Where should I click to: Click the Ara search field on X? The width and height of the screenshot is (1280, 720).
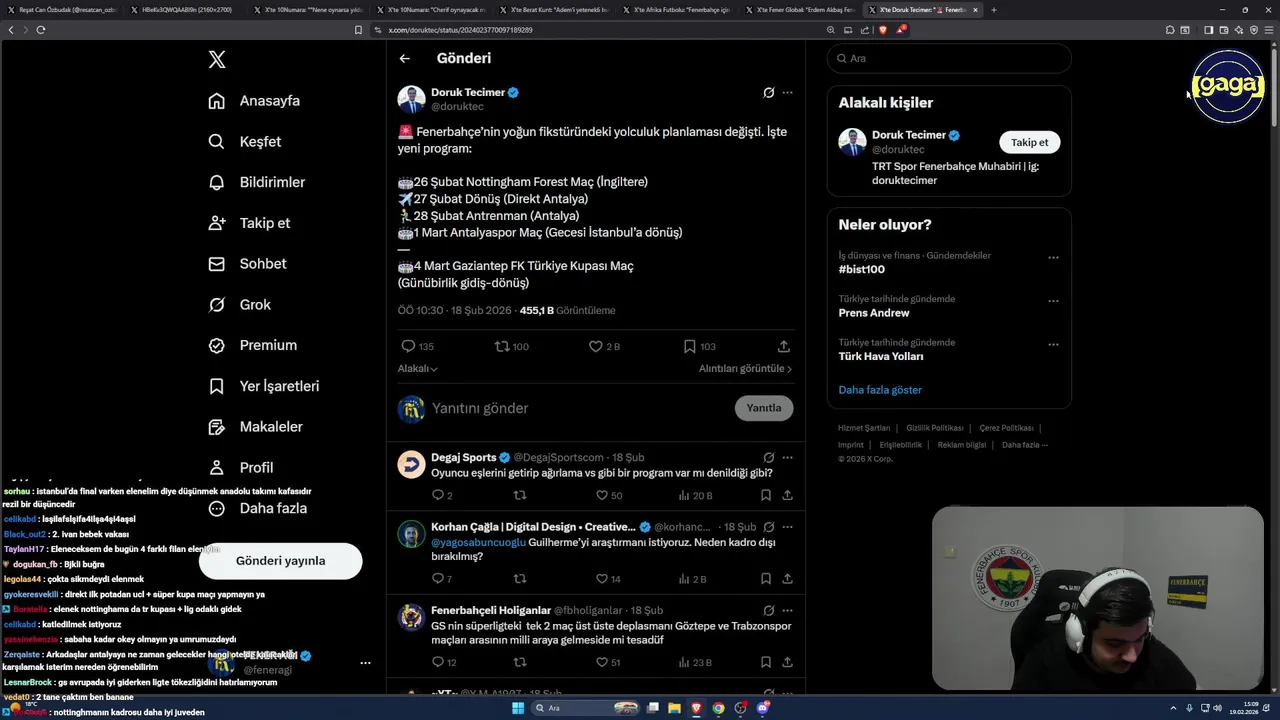coord(949,58)
